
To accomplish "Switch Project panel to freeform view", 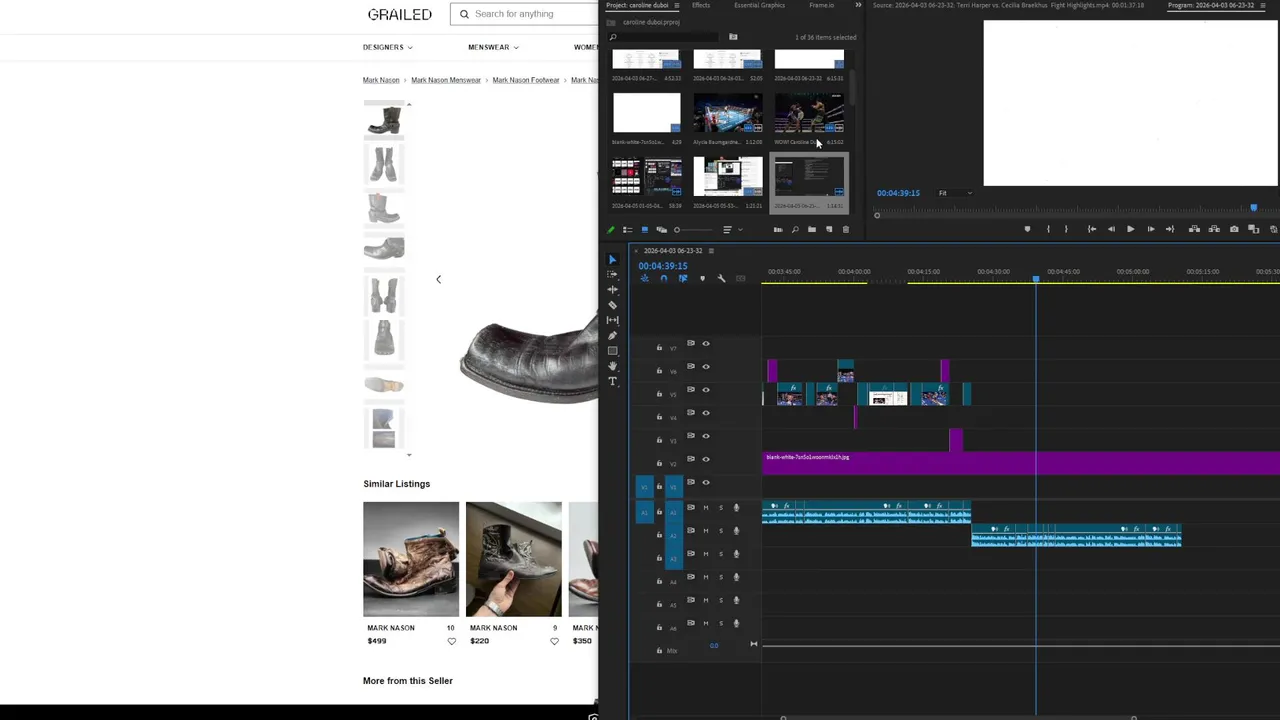I will coord(661,230).
